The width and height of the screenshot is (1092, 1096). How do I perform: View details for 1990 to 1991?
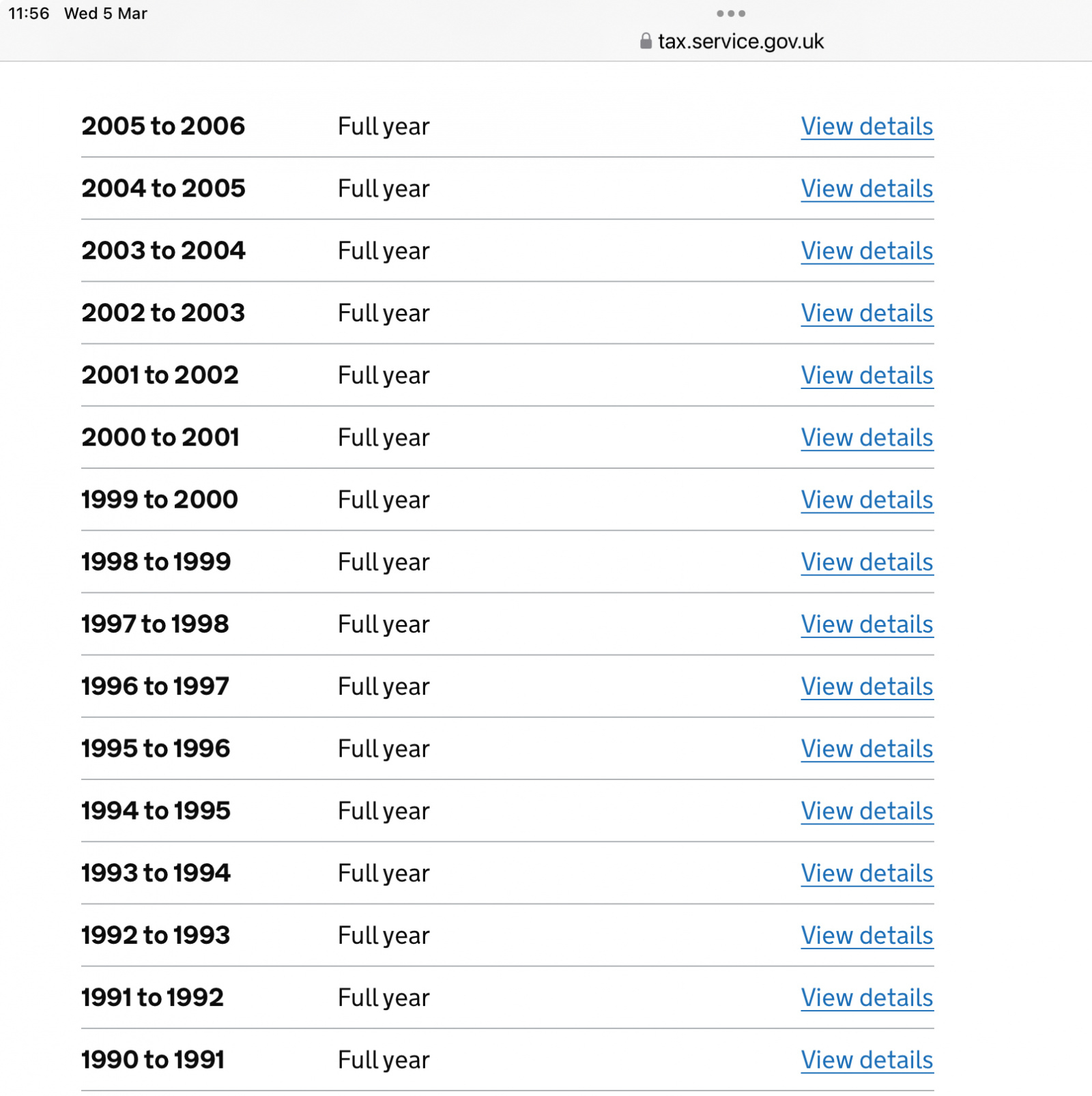click(x=867, y=1060)
